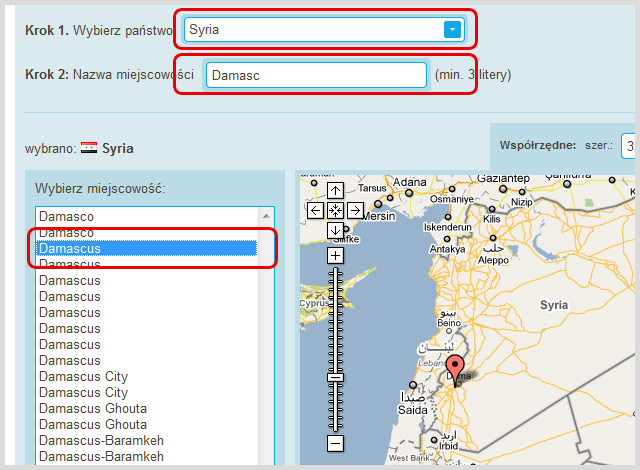Screen dimensions: 640x470
Task: Click the red Damascus map marker
Action: [456, 368]
